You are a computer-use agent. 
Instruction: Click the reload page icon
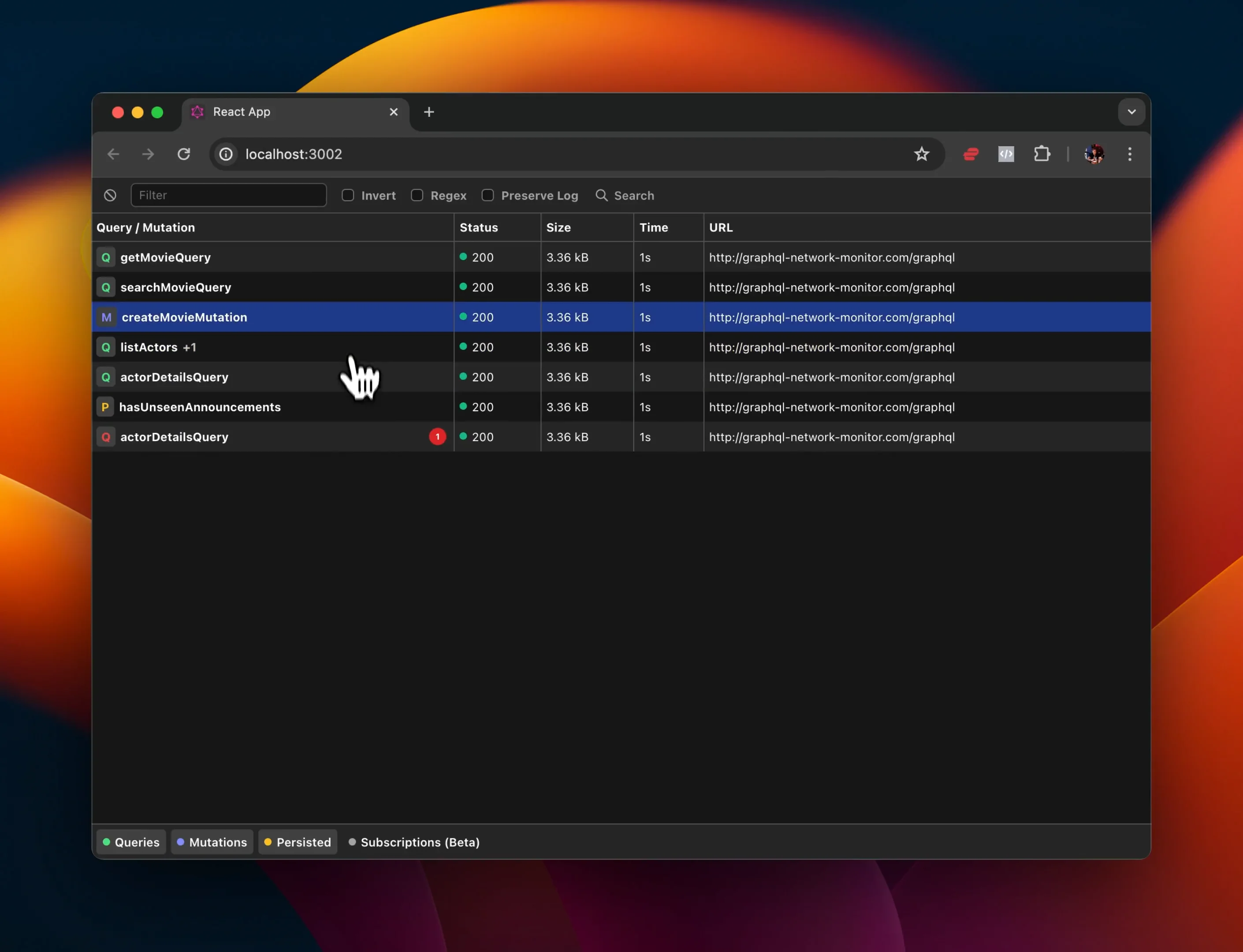pyautogui.click(x=184, y=154)
